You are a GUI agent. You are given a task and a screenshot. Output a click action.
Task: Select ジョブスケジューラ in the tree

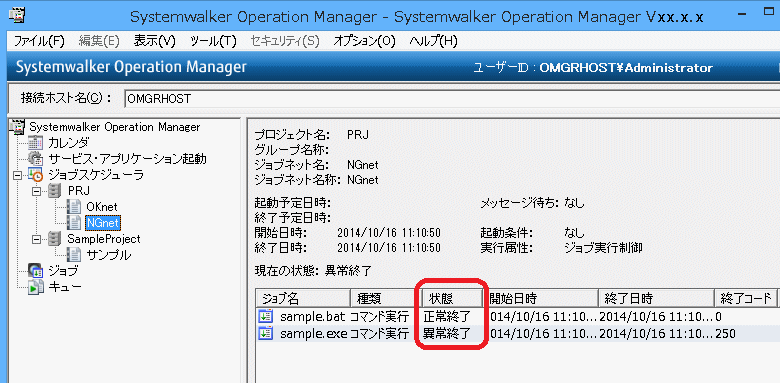96,175
